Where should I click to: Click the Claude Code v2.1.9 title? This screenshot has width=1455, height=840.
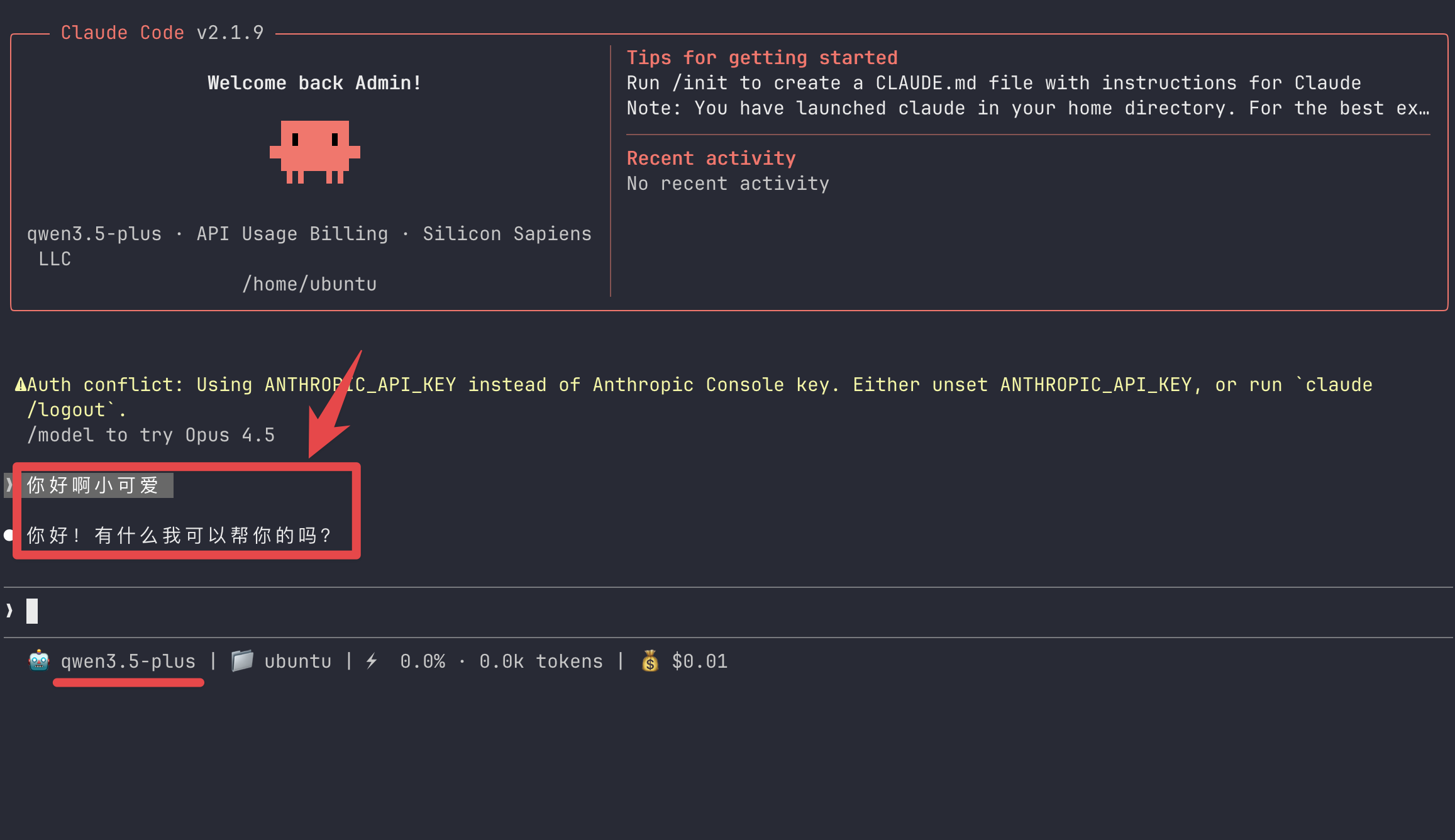click(x=162, y=33)
